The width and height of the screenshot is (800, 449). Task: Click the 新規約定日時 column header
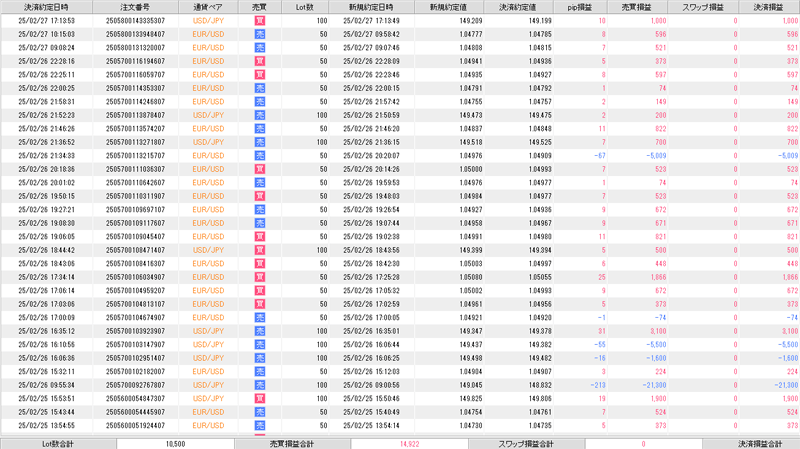point(371,7)
